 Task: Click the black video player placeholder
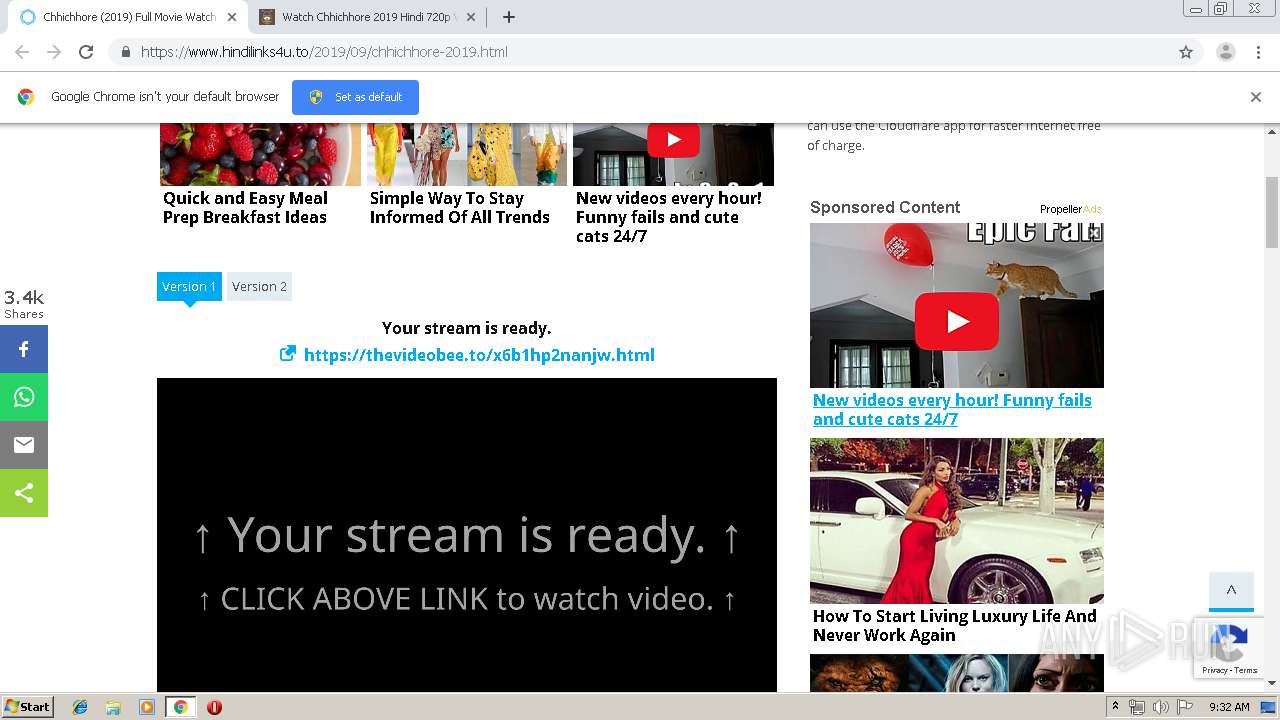coord(467,535)
